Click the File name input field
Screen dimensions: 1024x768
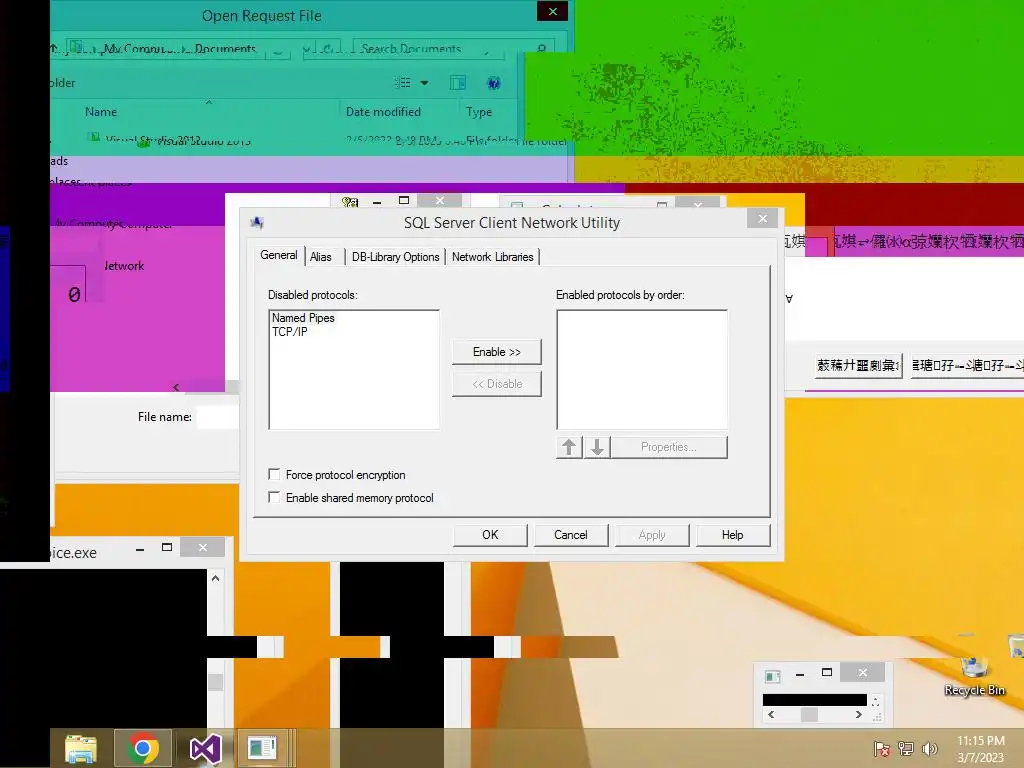point(217,417)
